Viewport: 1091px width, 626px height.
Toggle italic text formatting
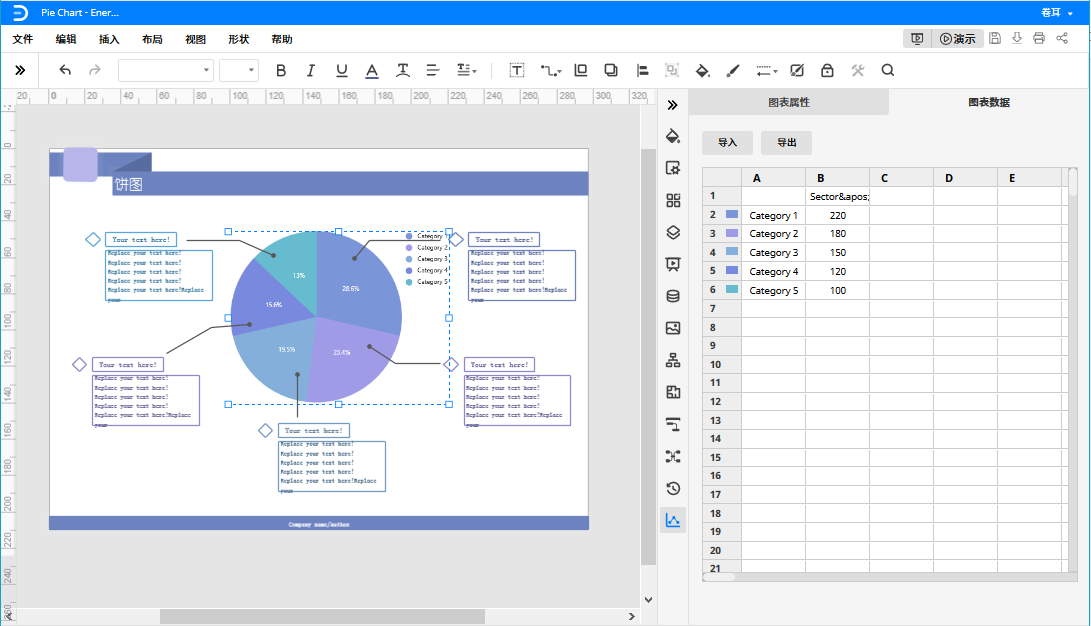click(311, 71)
